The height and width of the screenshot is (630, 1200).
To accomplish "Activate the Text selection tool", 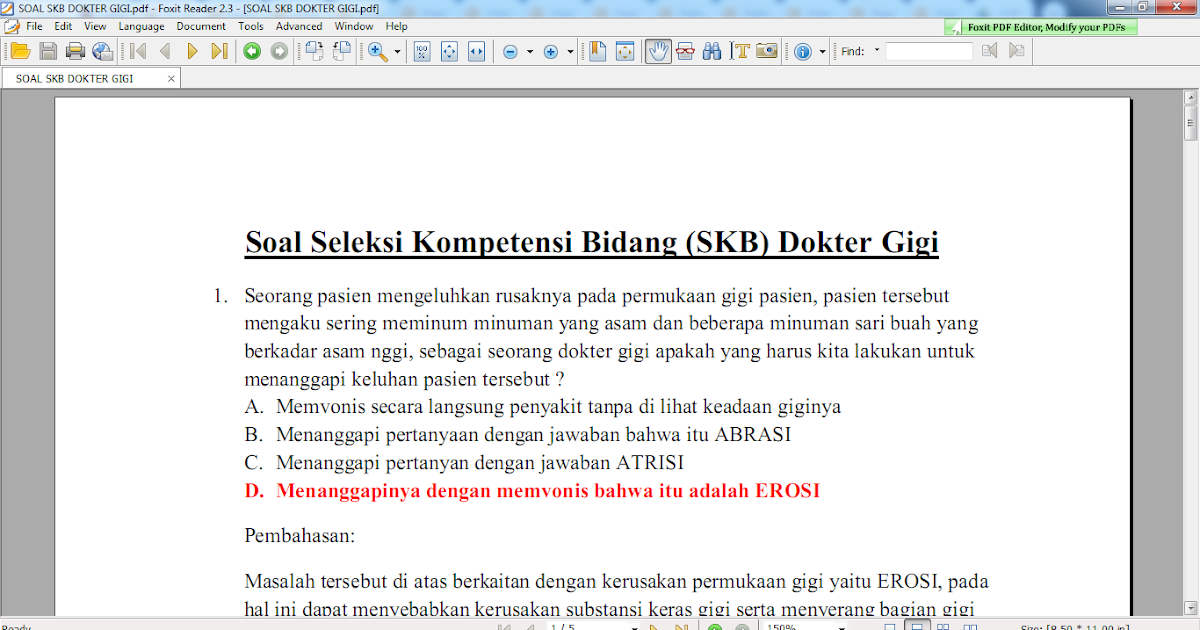I will (x=741, y=52).
